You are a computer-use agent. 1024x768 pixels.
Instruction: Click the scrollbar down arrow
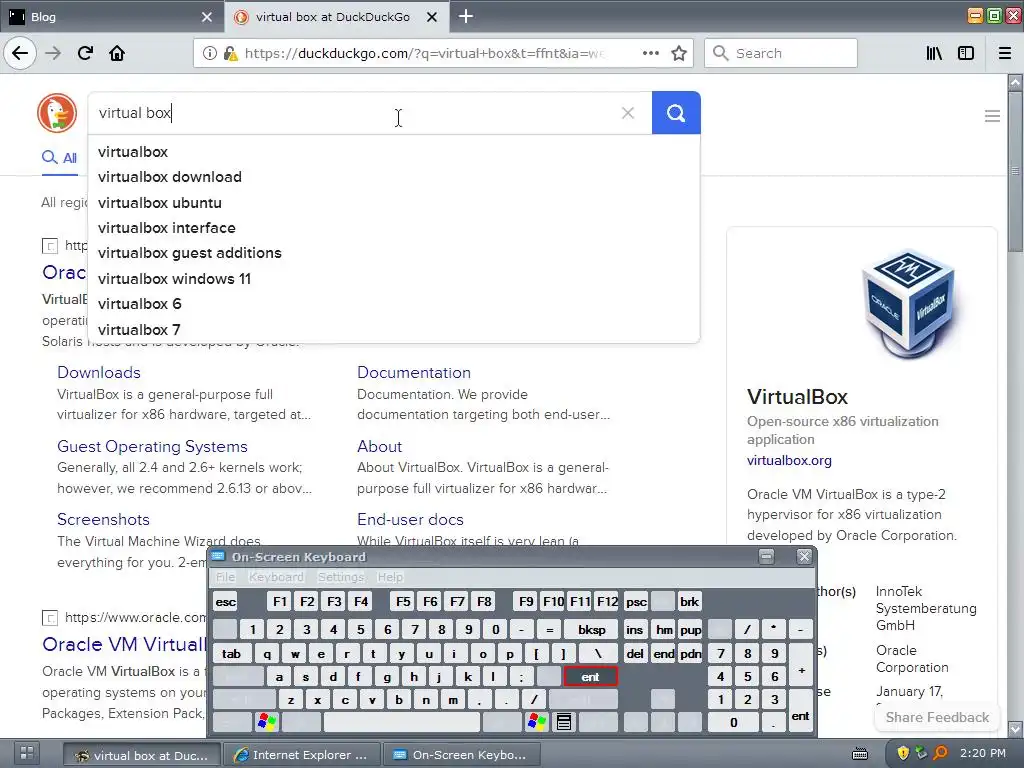click(1015, 728)
